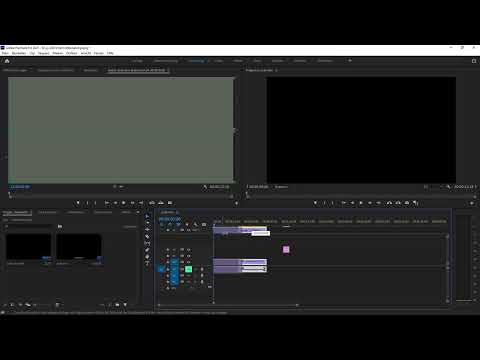Select the Project panel tab
480x360 pixels.
[x=16, y=212]
